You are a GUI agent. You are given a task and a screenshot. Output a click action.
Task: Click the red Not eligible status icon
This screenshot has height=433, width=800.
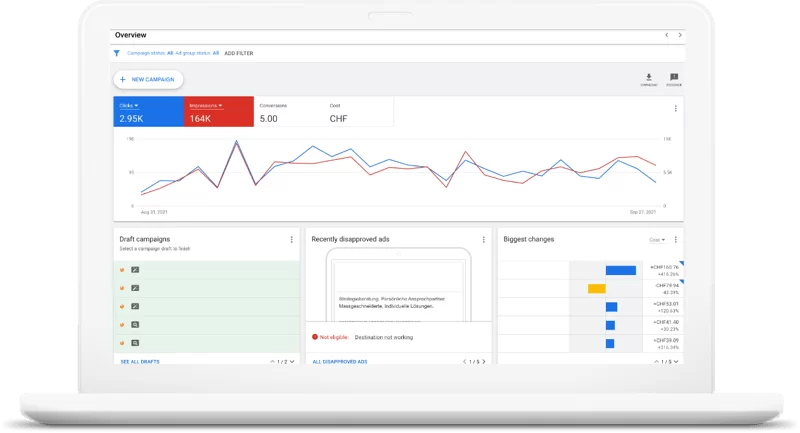point(315,338)
